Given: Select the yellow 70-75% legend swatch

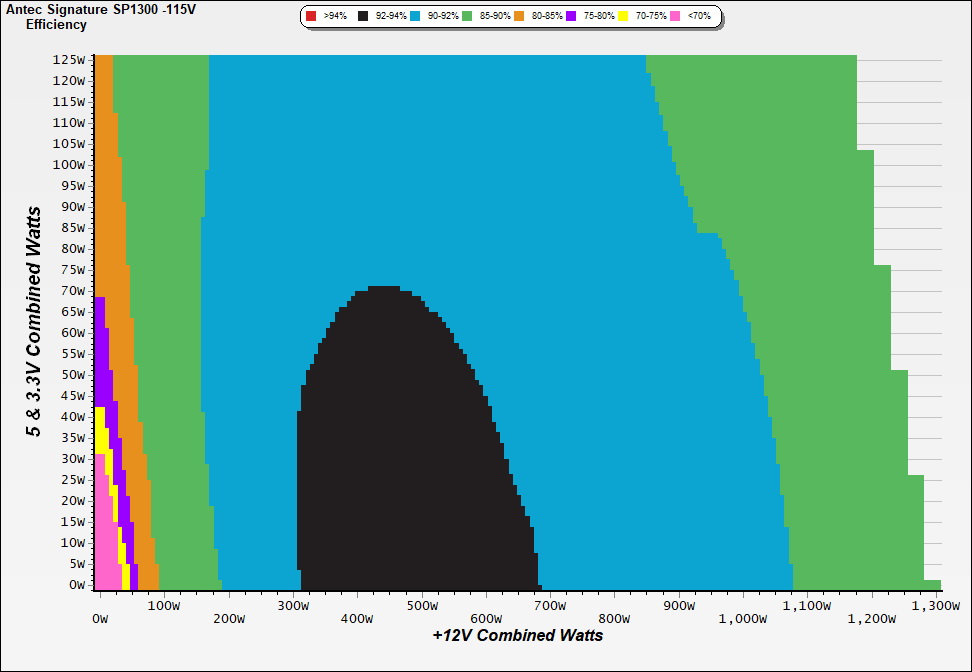Looking at the screenshot, I should coord(623,17).
